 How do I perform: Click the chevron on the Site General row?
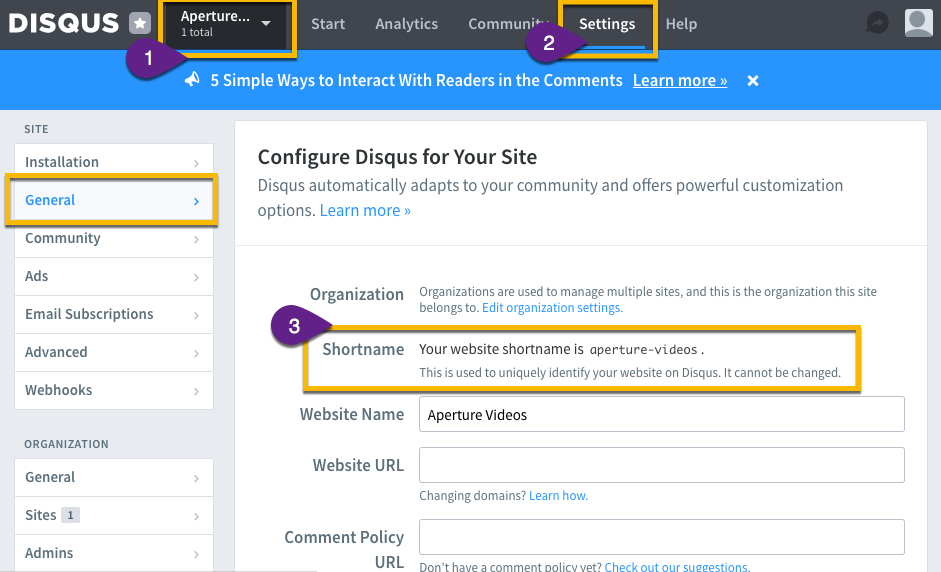(196, 201)
